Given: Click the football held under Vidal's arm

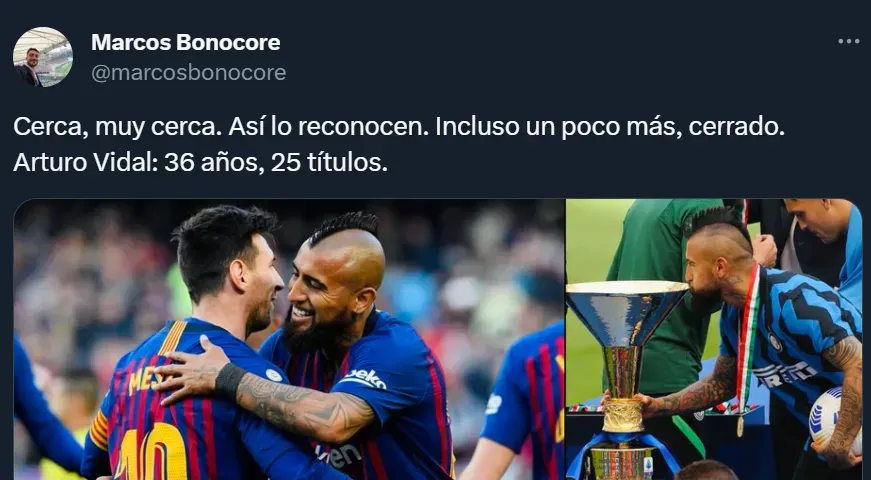Looking at the screenshot, I should click(833, 422).
